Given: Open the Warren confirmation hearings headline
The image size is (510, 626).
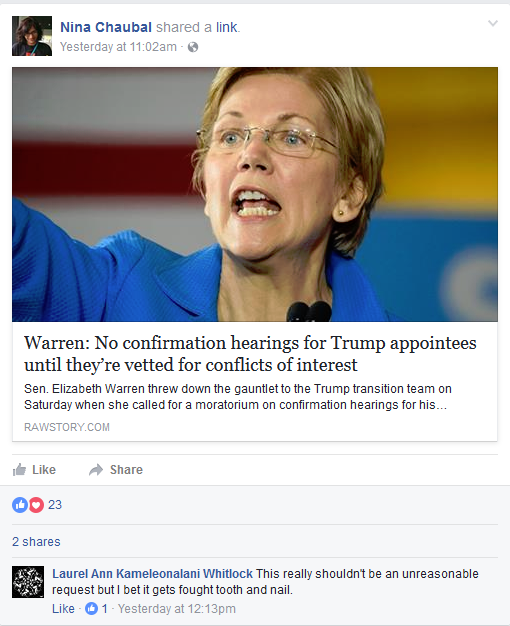Looking at the screenshot, I should [250, 354].
